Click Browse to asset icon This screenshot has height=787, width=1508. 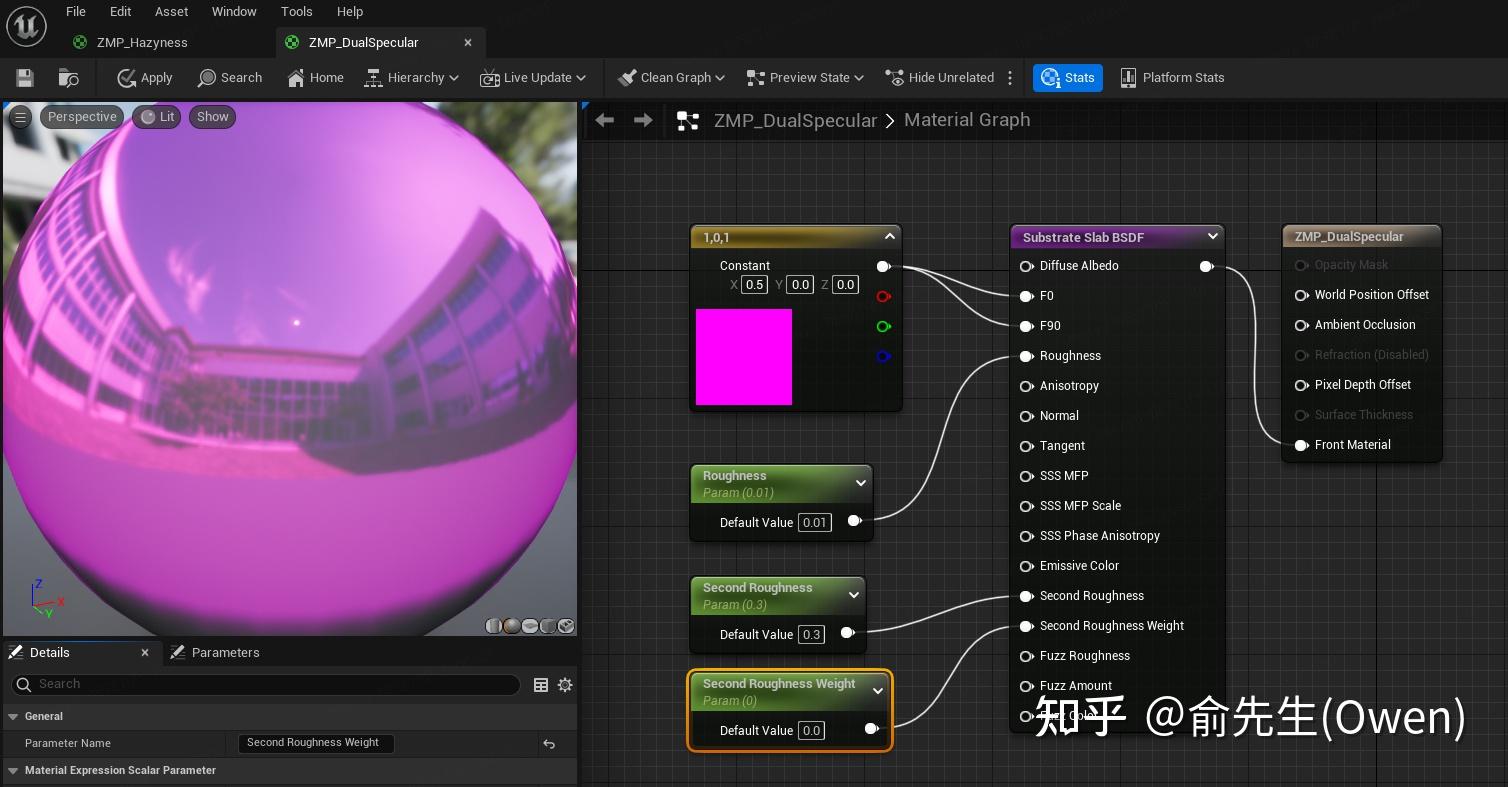click(x=68, y=78)
